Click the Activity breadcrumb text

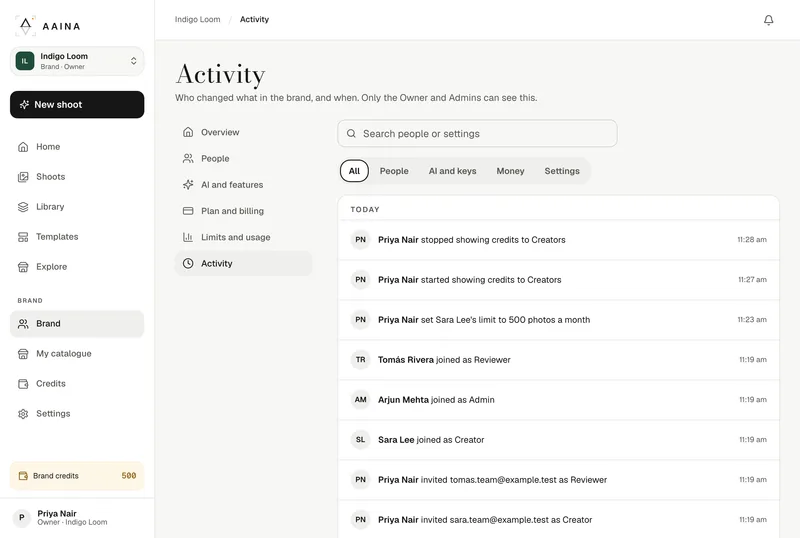pos(254,19)
